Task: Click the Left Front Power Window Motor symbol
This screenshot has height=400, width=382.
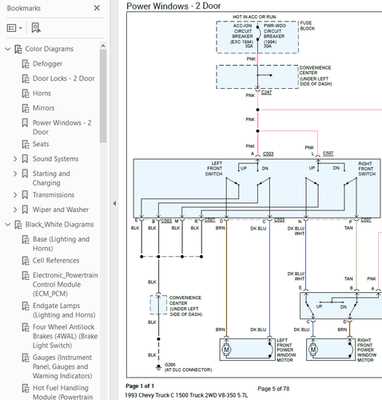Action: pyautogui.click(x=226, y=349)
